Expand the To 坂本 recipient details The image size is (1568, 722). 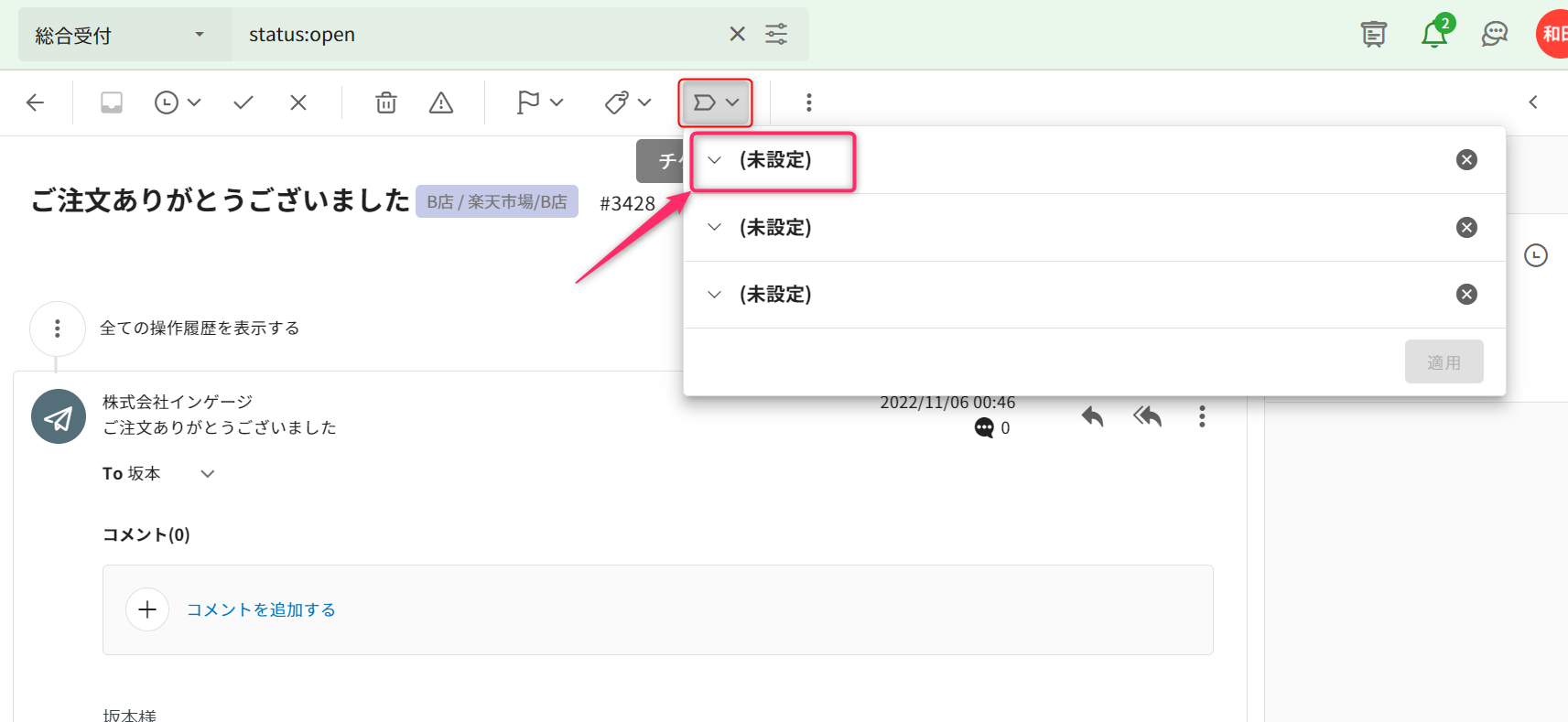coord(208,474)
